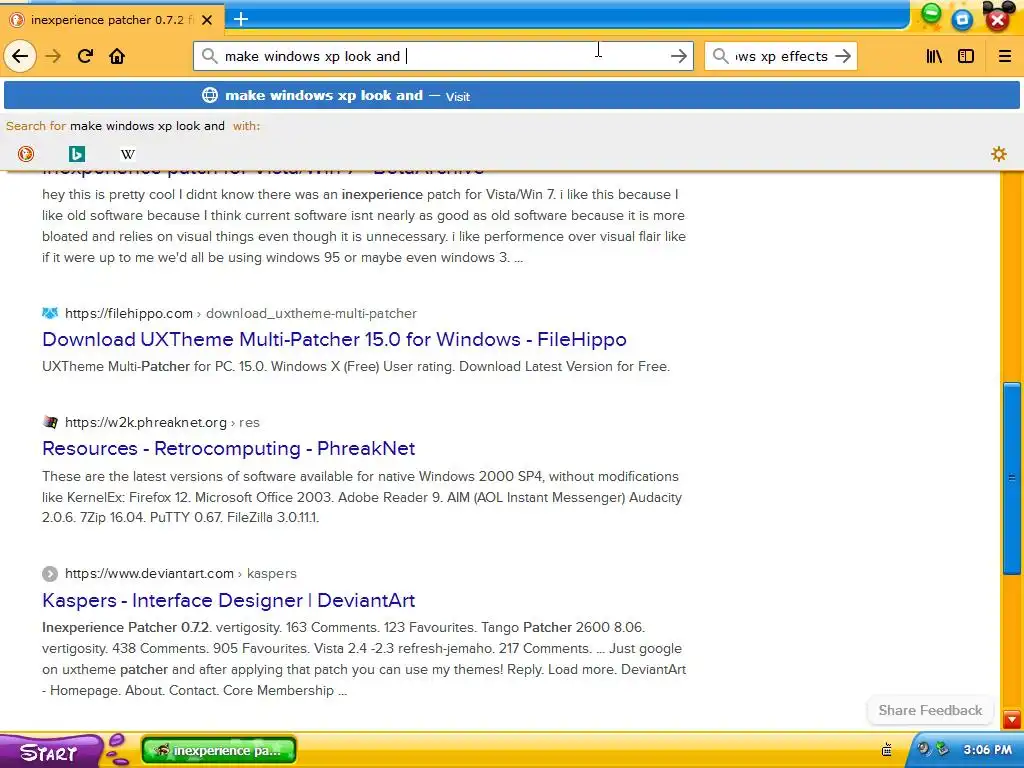The width and height of the screenshot is (1024, 768).
Task: Click the device tray icon beside notification area
Action: click(x=888, y=749)
